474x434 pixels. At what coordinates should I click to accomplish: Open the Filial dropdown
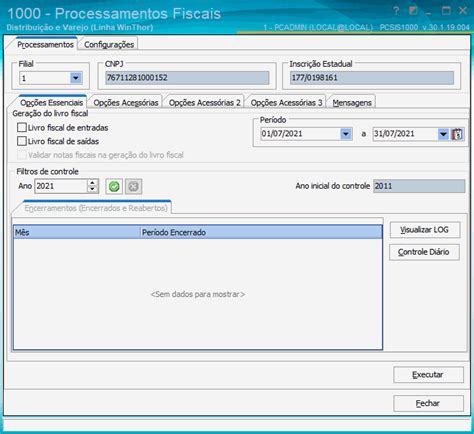[76, 78]
